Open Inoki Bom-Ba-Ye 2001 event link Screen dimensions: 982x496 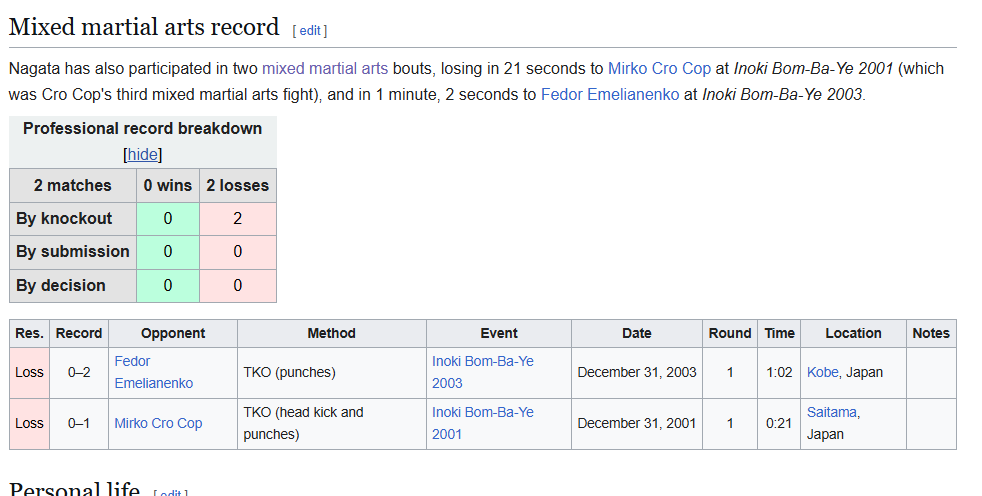[483, 423]
